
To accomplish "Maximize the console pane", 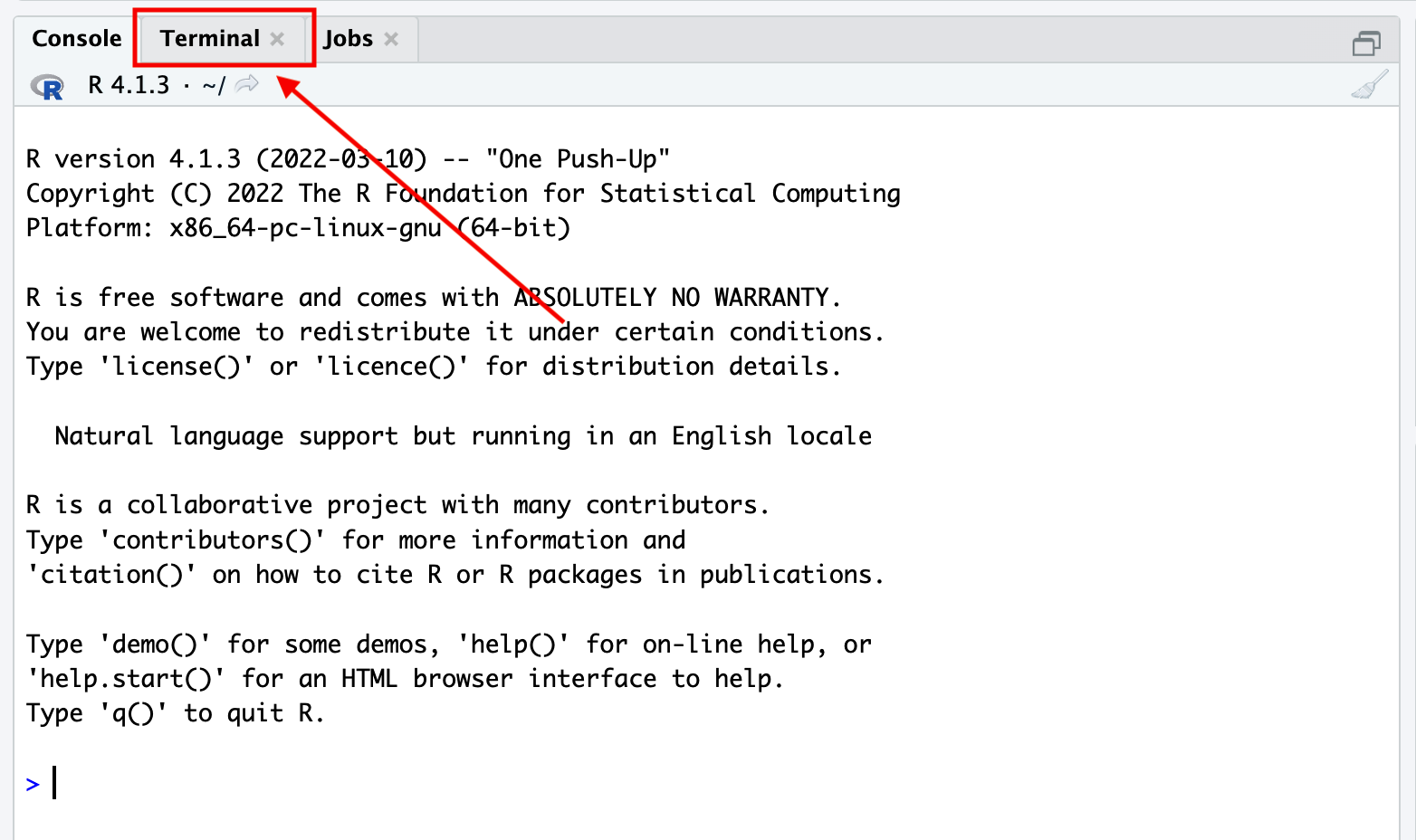I will pyautogui.click(x=1366, y=43).
